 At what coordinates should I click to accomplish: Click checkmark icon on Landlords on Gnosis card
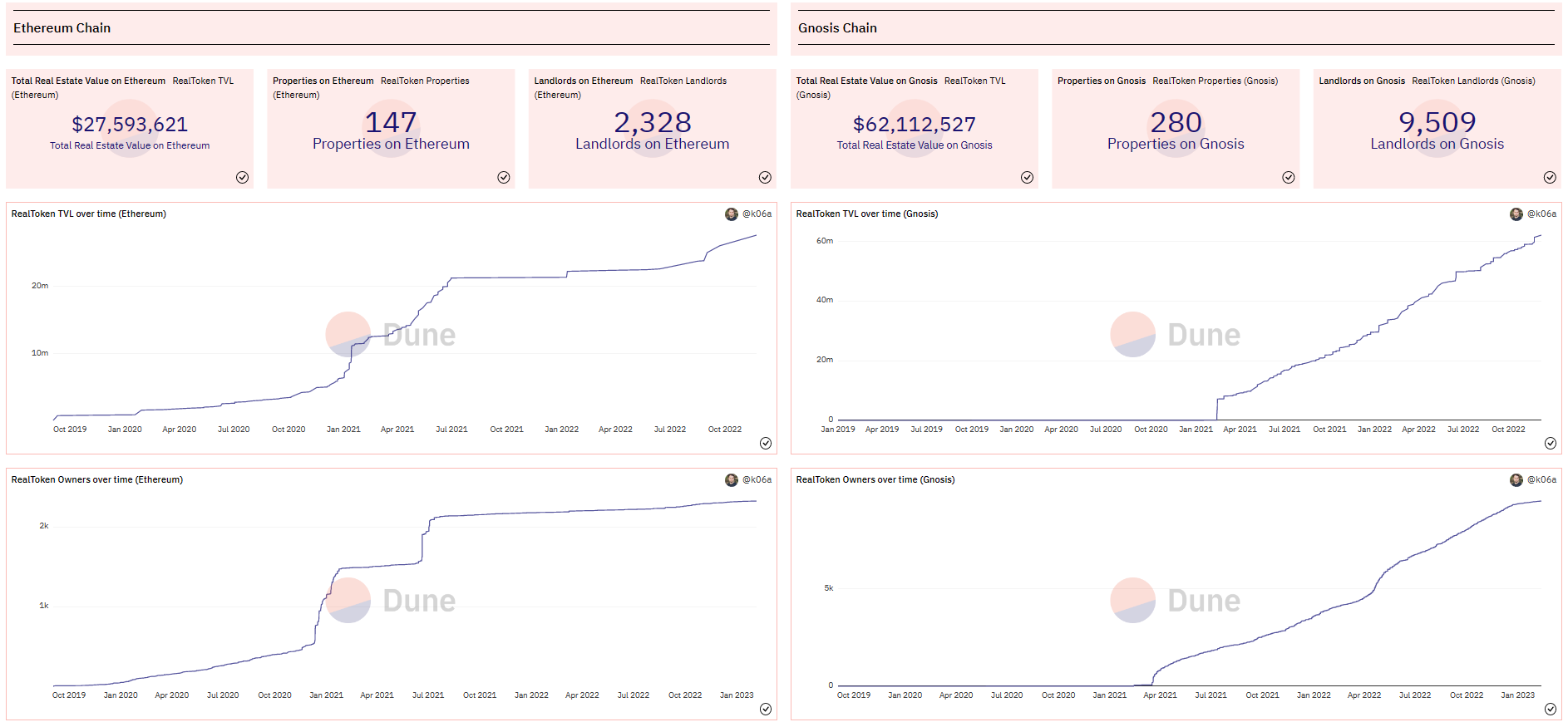coord(1550,177)
